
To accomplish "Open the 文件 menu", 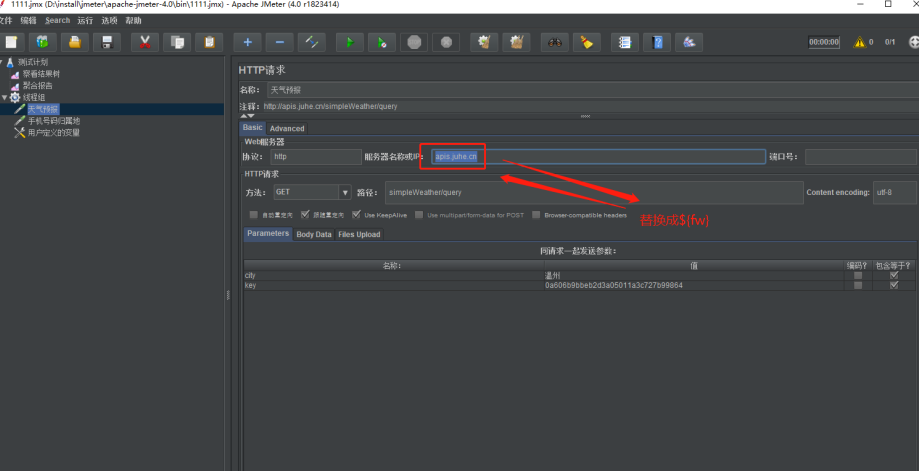I will 6,21.
